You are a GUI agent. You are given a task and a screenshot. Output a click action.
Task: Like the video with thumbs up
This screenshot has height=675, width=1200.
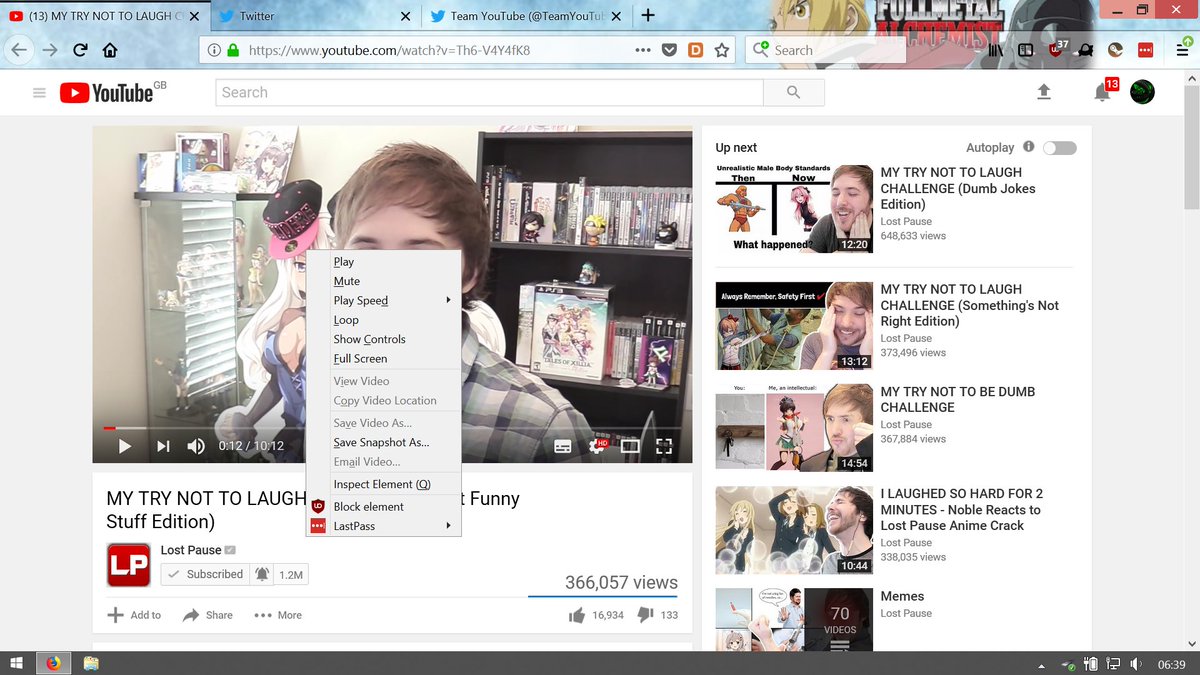pyautogui.click(x=577, y=615)
